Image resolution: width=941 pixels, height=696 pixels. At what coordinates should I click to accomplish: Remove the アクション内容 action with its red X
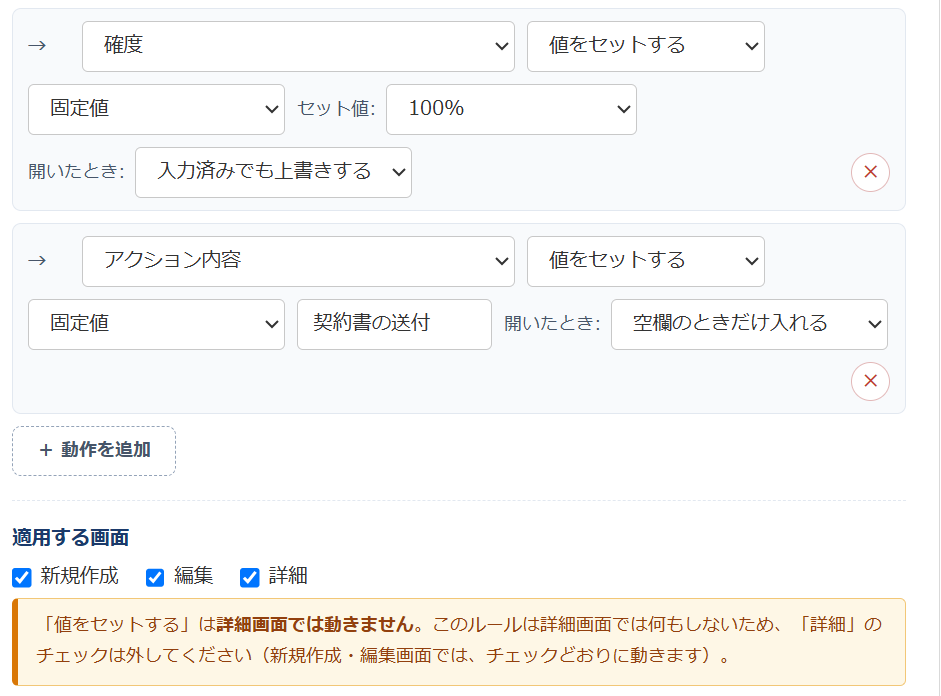coord(870,381)
